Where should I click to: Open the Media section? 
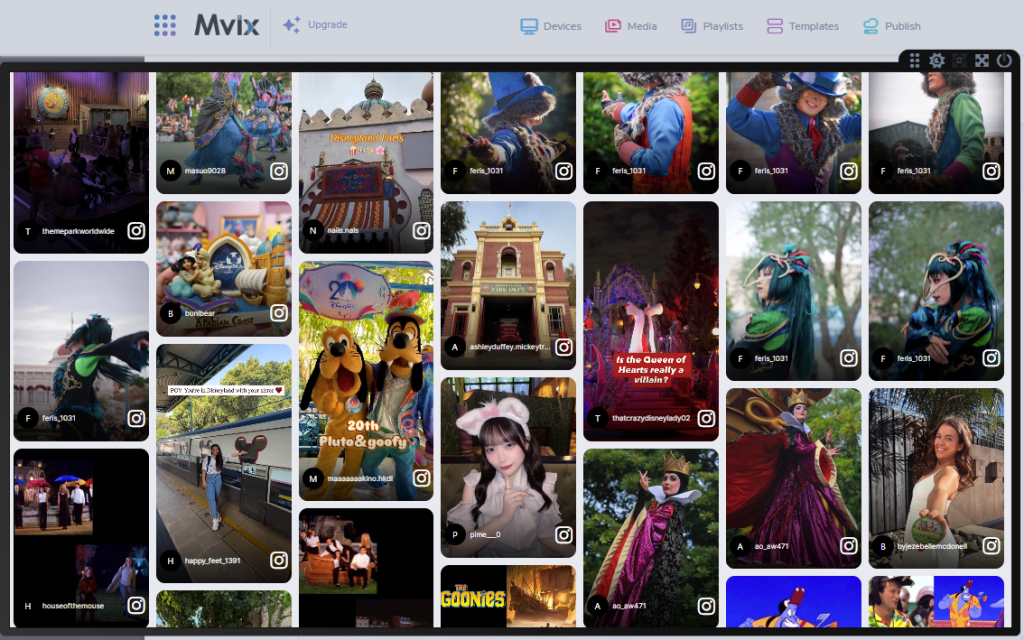(631, 26)
